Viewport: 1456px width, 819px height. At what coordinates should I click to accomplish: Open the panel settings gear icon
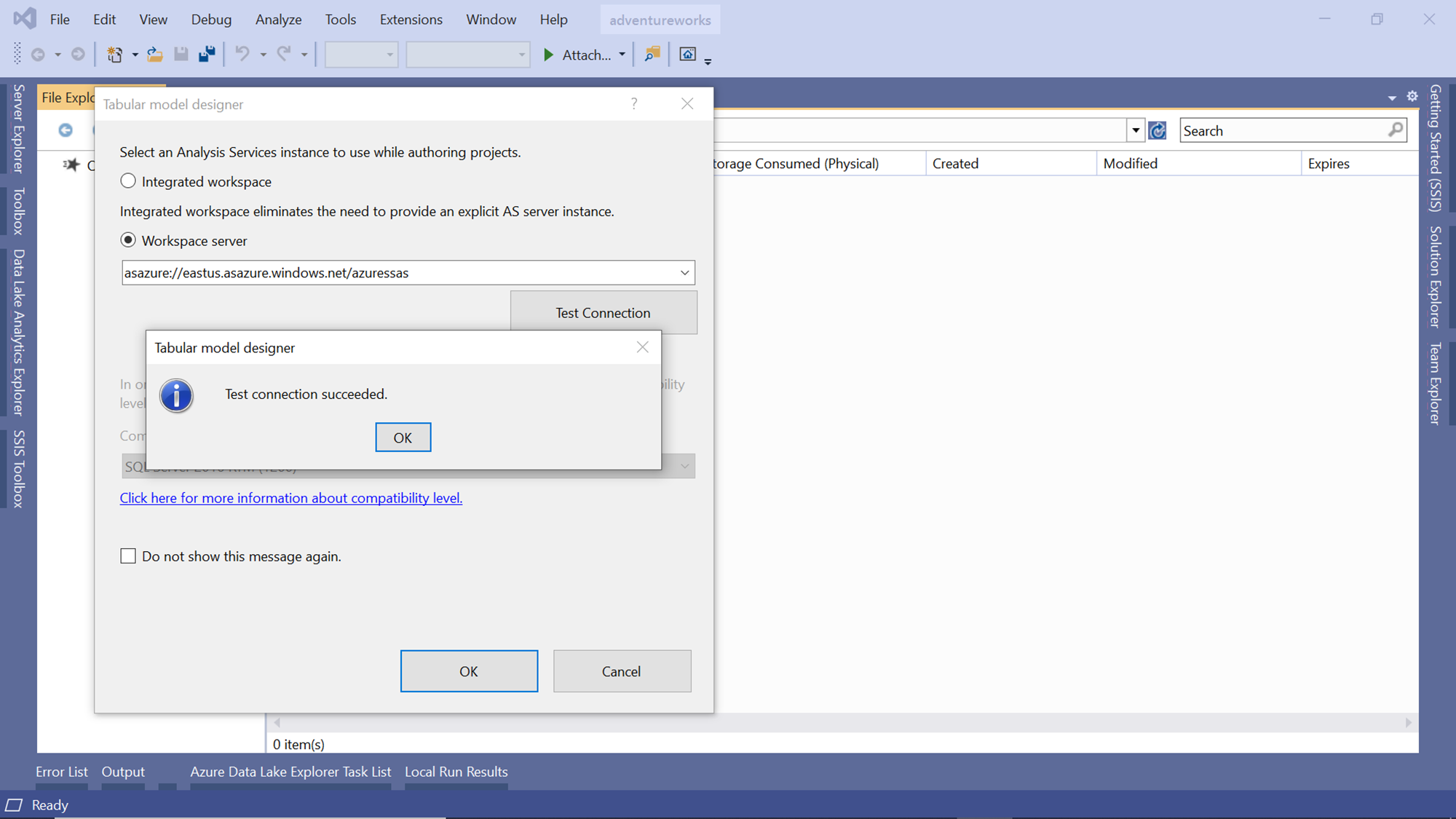[1412, 97]
